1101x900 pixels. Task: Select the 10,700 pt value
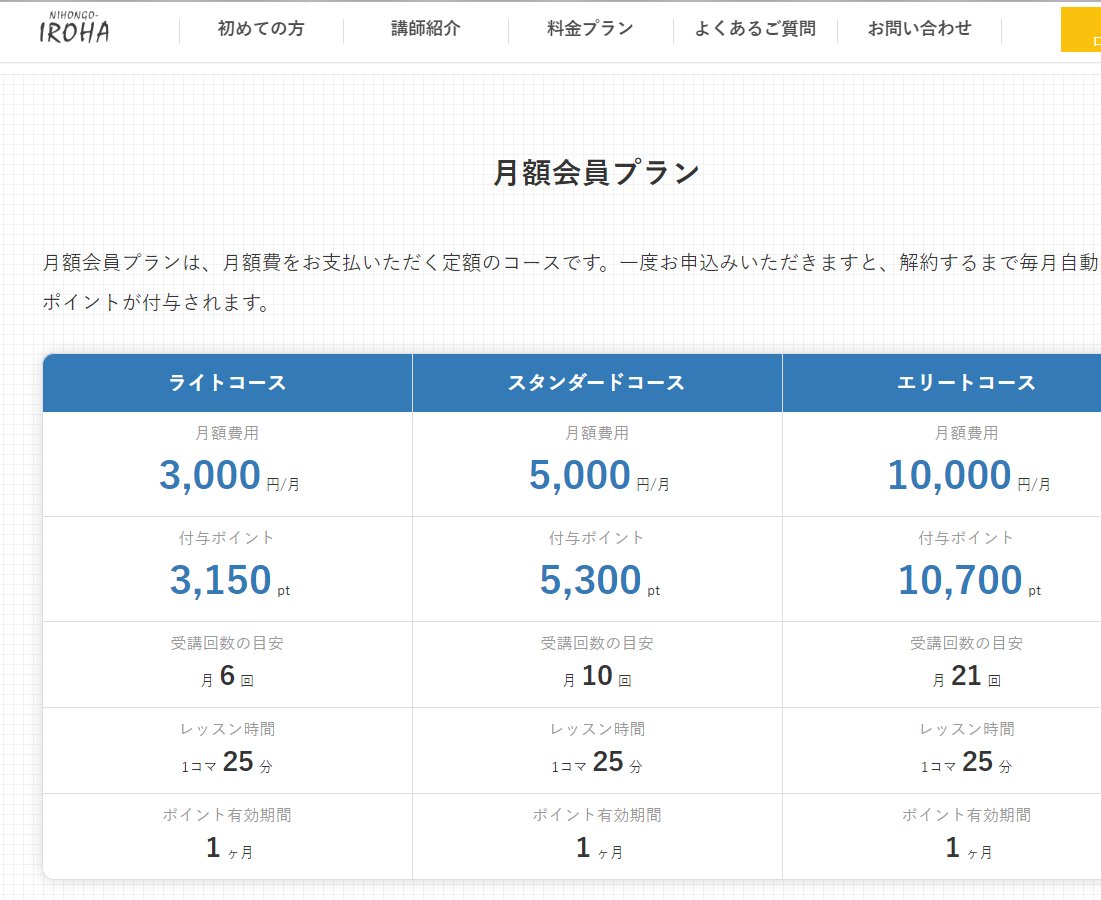[x=960, y=580]
